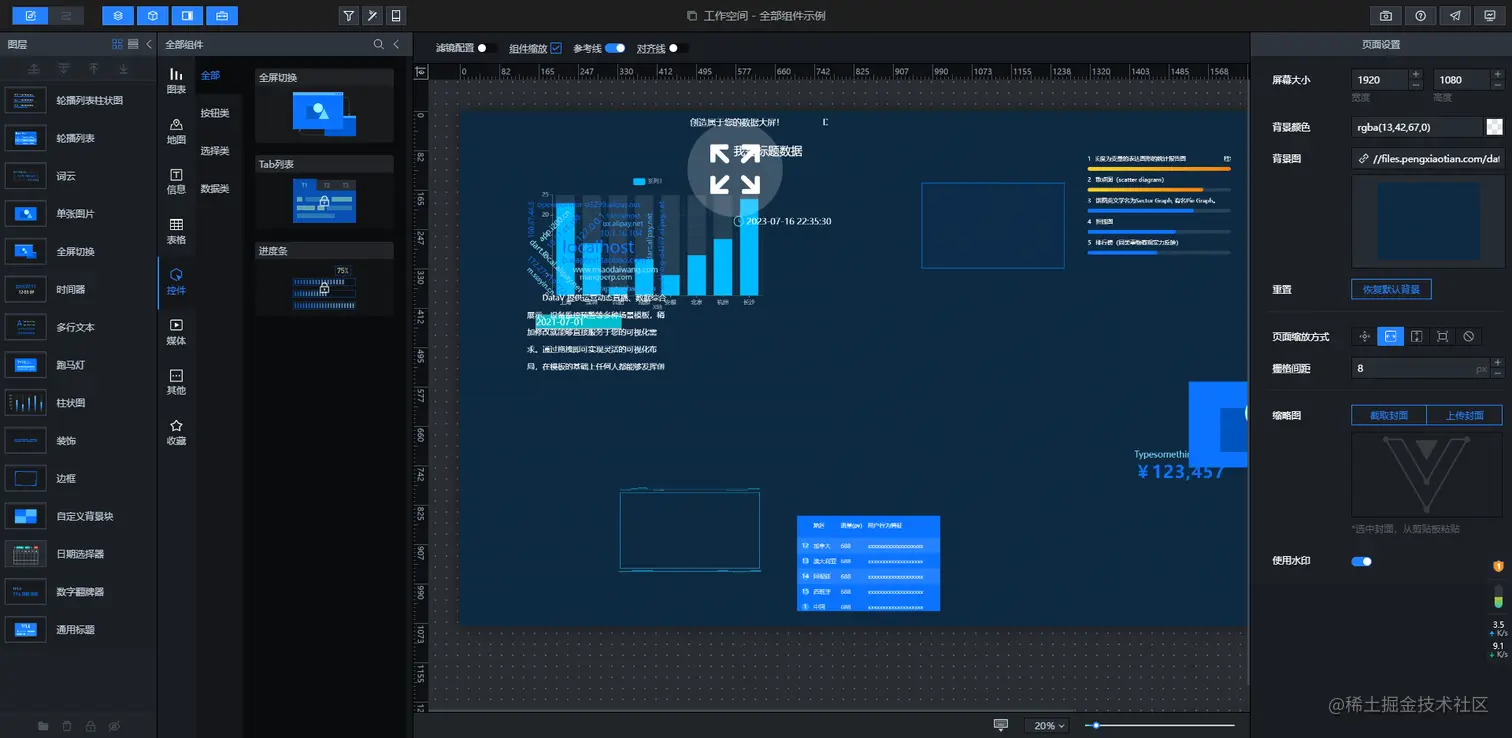Open the background color swatch picker

coord(1494,127)
